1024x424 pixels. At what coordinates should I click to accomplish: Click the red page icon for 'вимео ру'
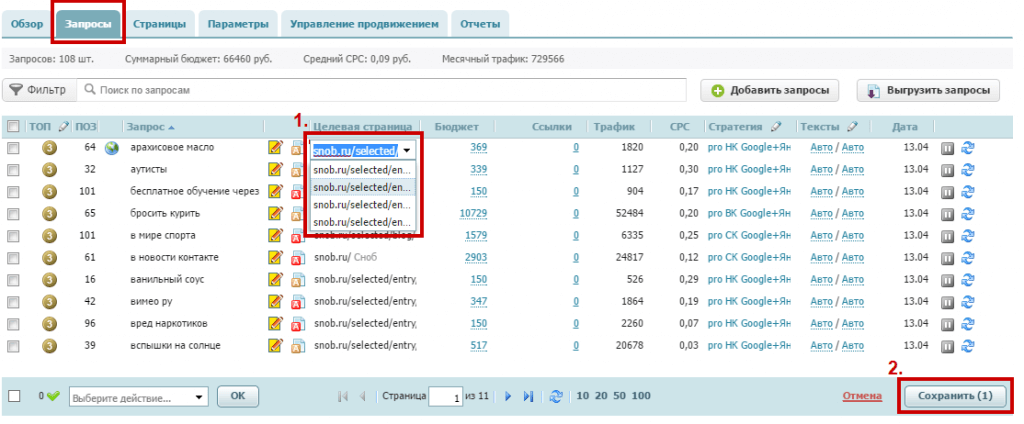[x=297, y=302]
